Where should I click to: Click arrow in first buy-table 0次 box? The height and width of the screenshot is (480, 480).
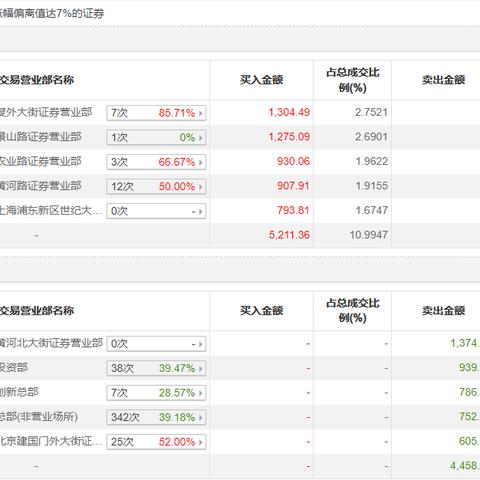coord(201,211)
